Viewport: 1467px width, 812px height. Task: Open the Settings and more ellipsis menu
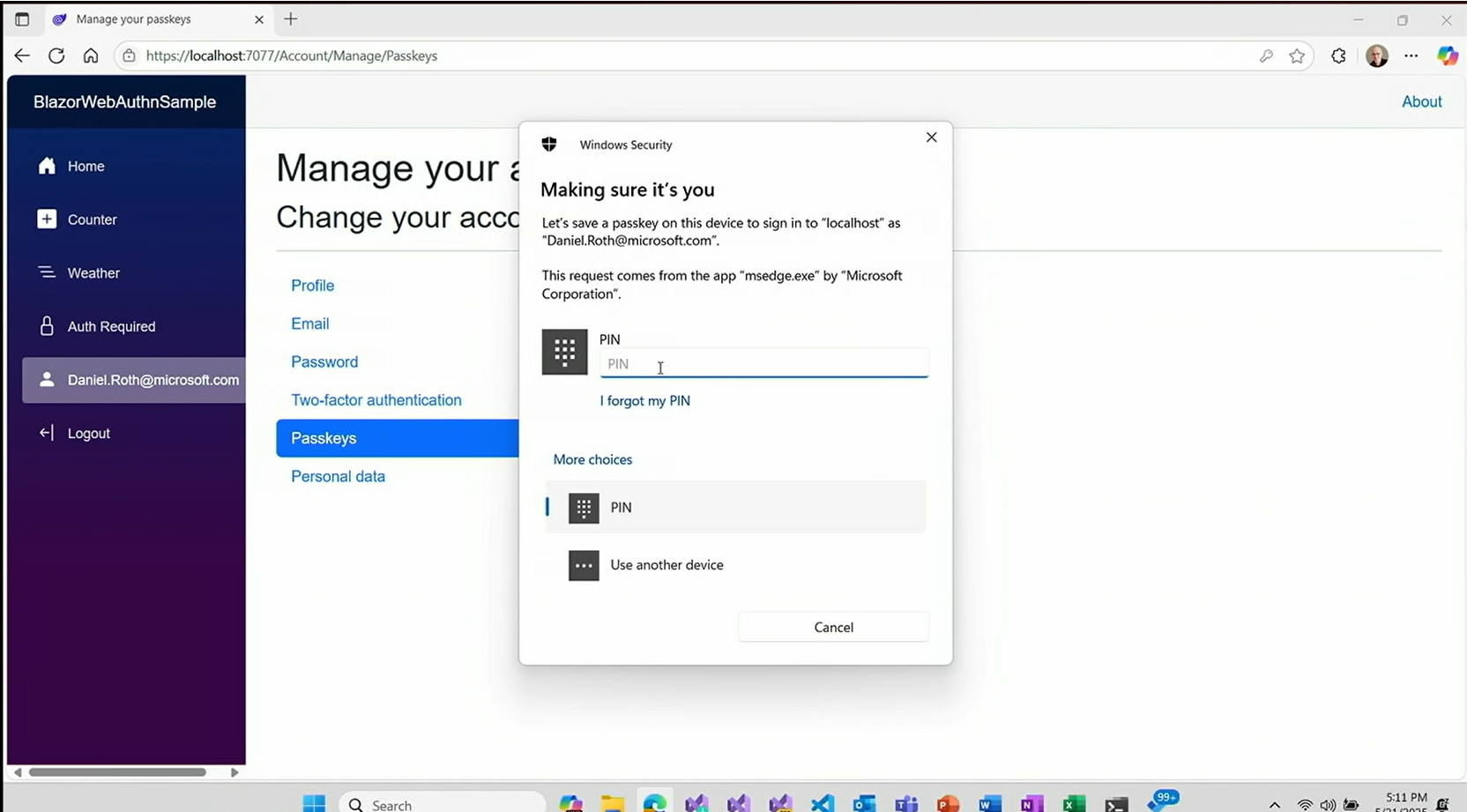[1411, 56]
